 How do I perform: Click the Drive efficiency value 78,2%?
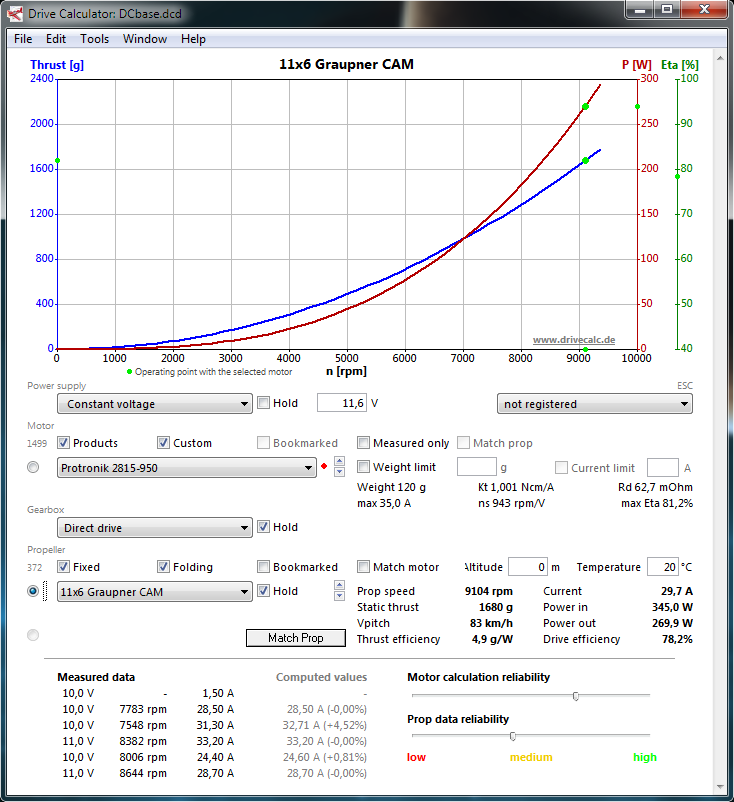point(677,639)
